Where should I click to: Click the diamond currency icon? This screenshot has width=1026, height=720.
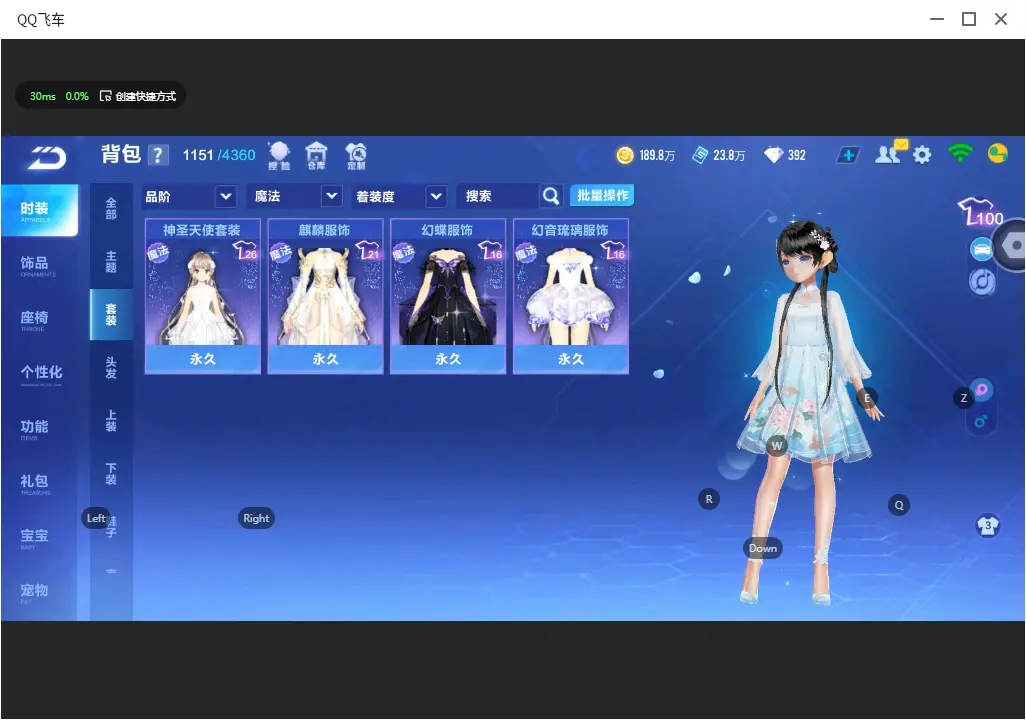[x=773, y=155]
